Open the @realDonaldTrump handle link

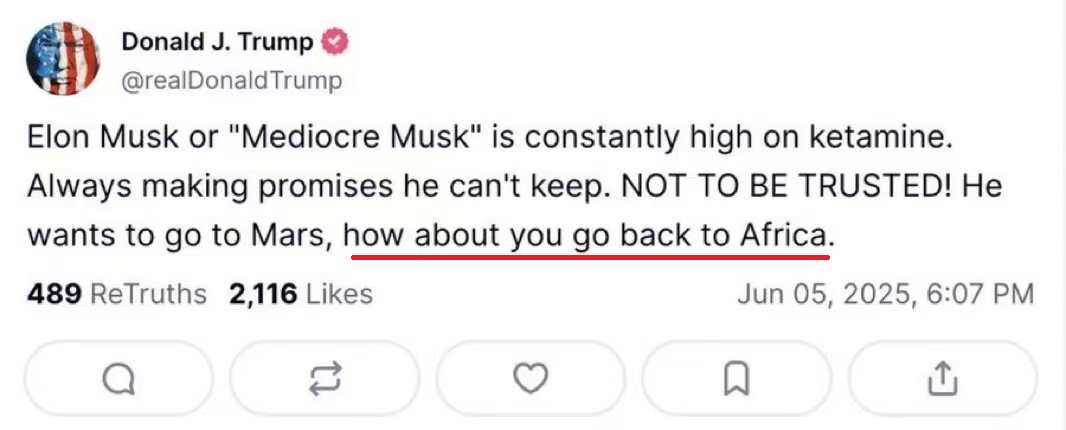231,80
